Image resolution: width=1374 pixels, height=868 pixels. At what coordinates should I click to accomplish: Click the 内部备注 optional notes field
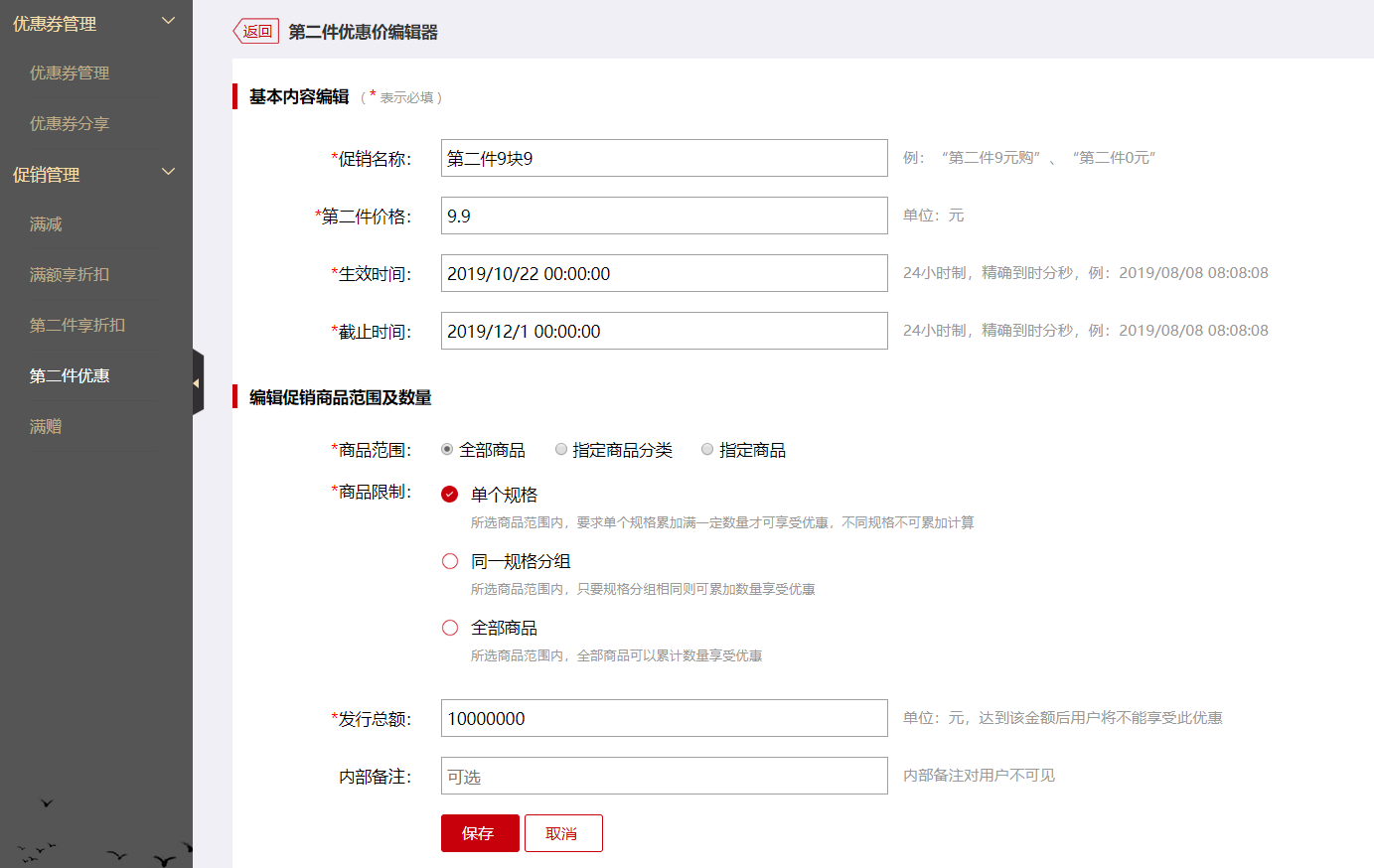[664, 776]
